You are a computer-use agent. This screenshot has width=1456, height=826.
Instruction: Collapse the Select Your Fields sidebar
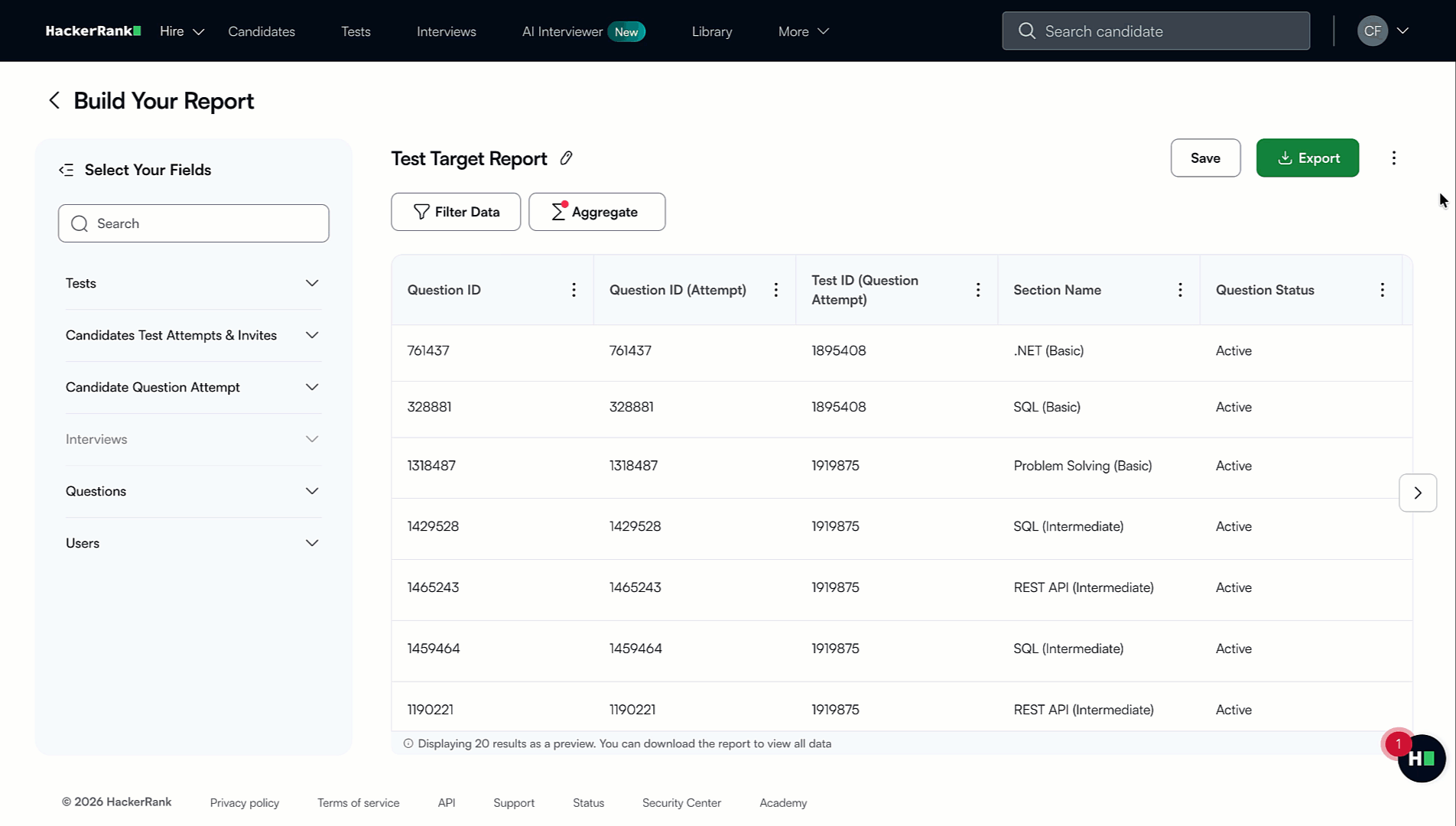click(x=67, y=169)
